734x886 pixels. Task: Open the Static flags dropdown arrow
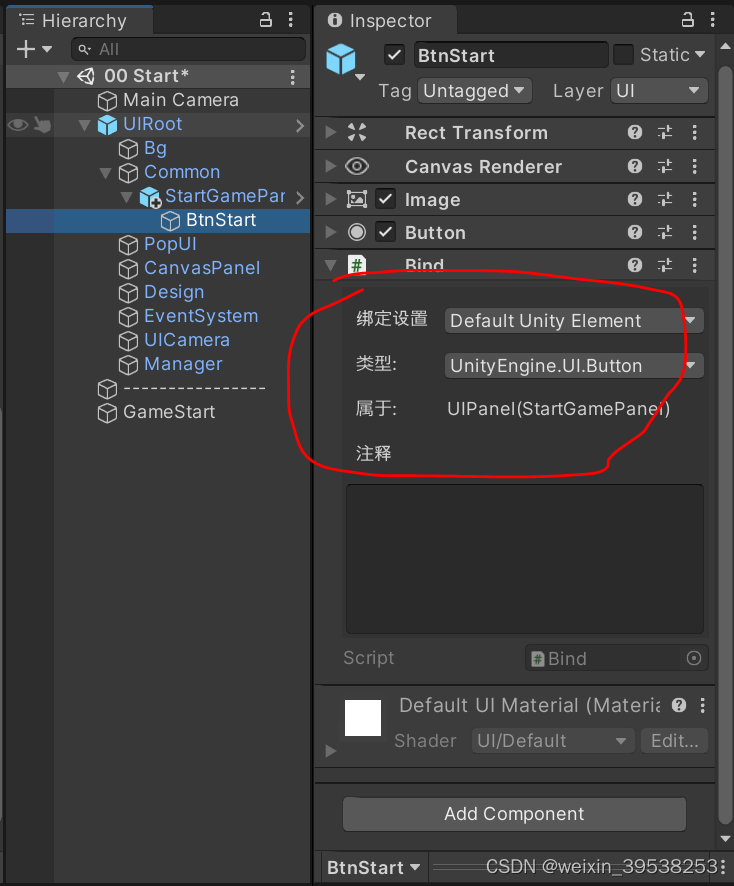click(700, 55)
